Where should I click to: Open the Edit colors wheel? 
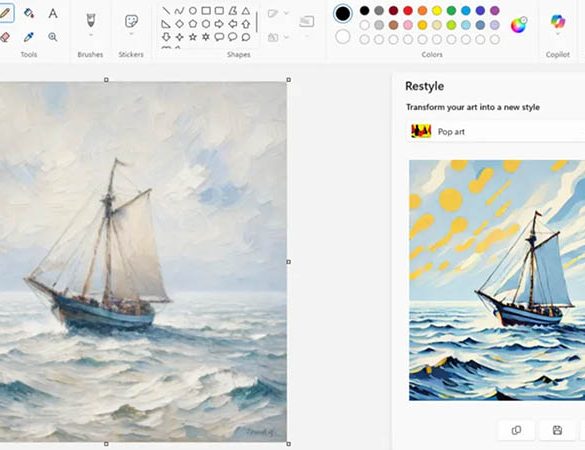click(x=518, y=25)
